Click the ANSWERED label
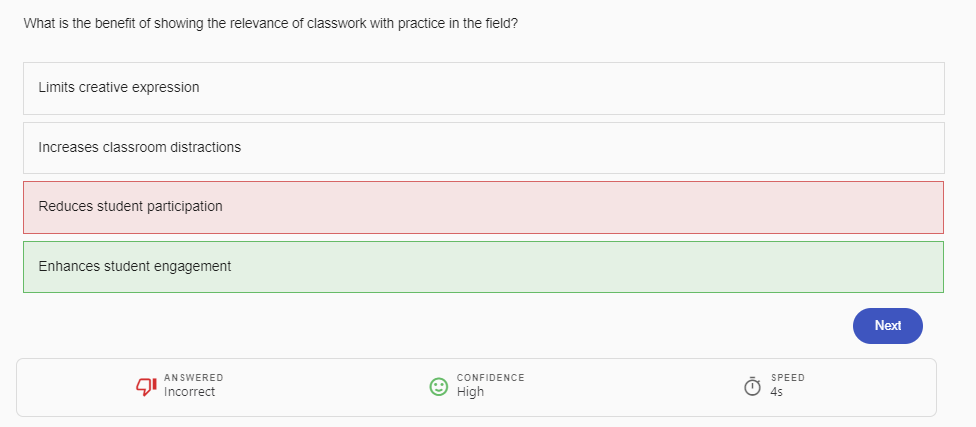Image resolution: width=976 pixels, height=427 pixels. [x=194, y=377]
